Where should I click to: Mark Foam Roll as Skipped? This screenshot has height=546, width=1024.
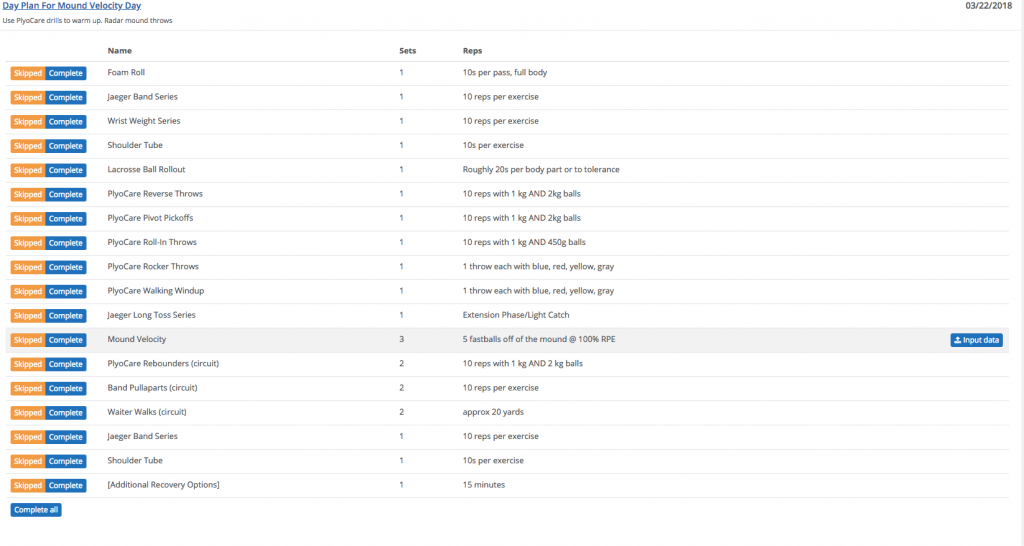(28, 73)
